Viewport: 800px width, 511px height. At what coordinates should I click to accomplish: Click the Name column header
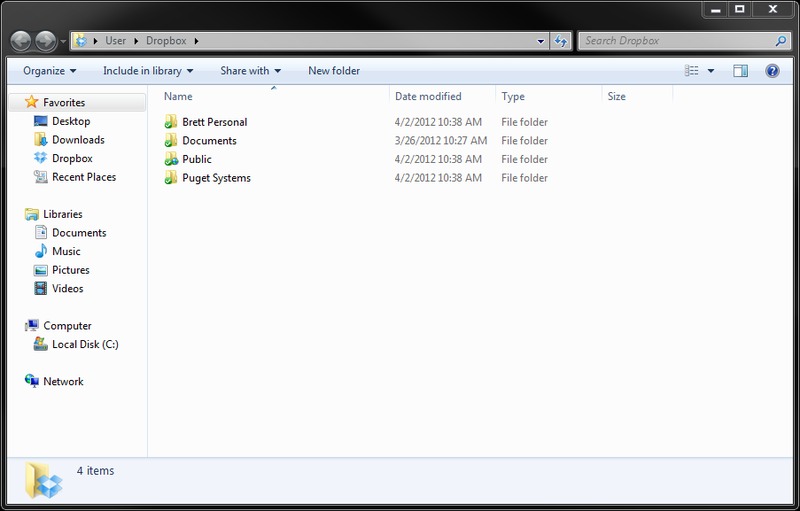tap(178, 97)
